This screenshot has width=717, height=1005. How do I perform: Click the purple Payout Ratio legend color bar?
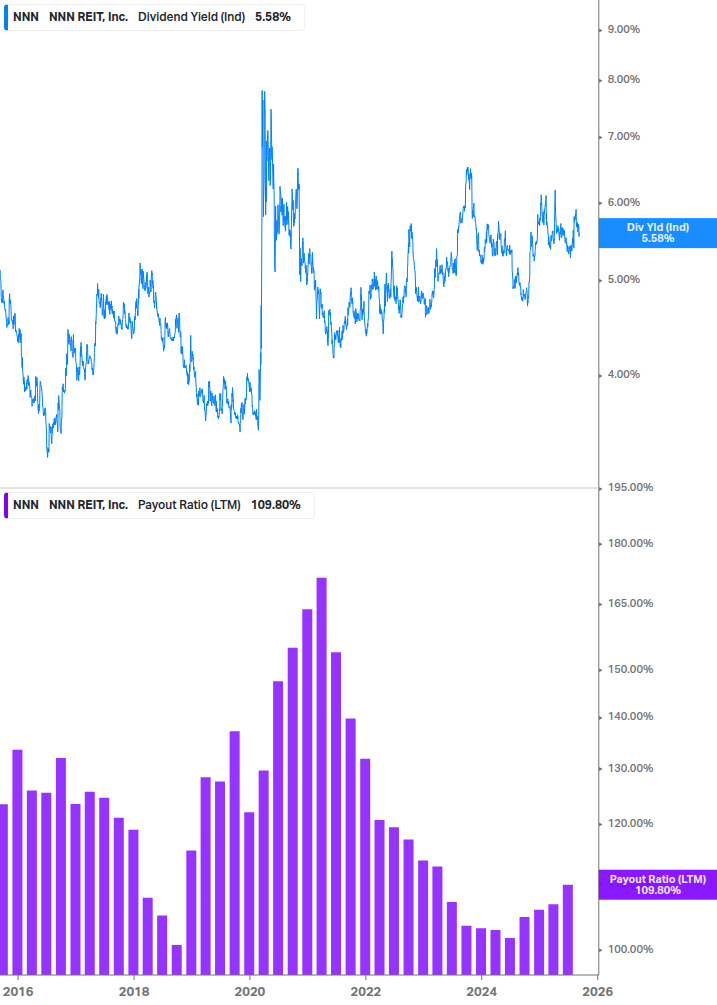point(6,505)
